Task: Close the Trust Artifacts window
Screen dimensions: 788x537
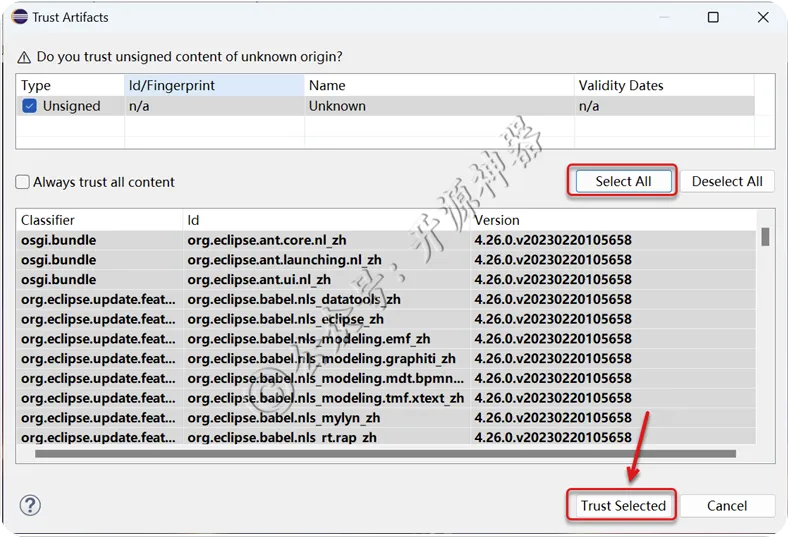Action: (x=763, y=17)
